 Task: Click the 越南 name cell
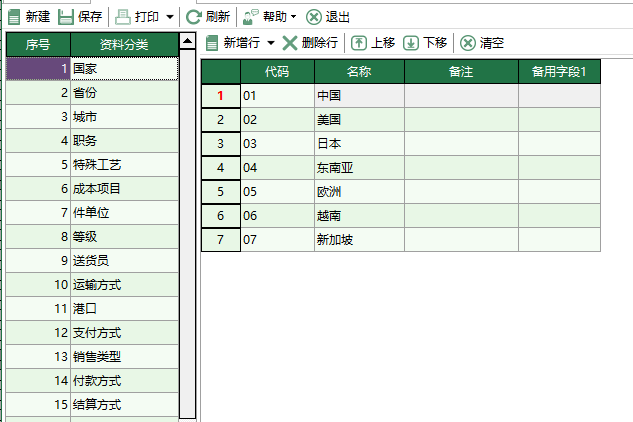click(x=359, y=216)
